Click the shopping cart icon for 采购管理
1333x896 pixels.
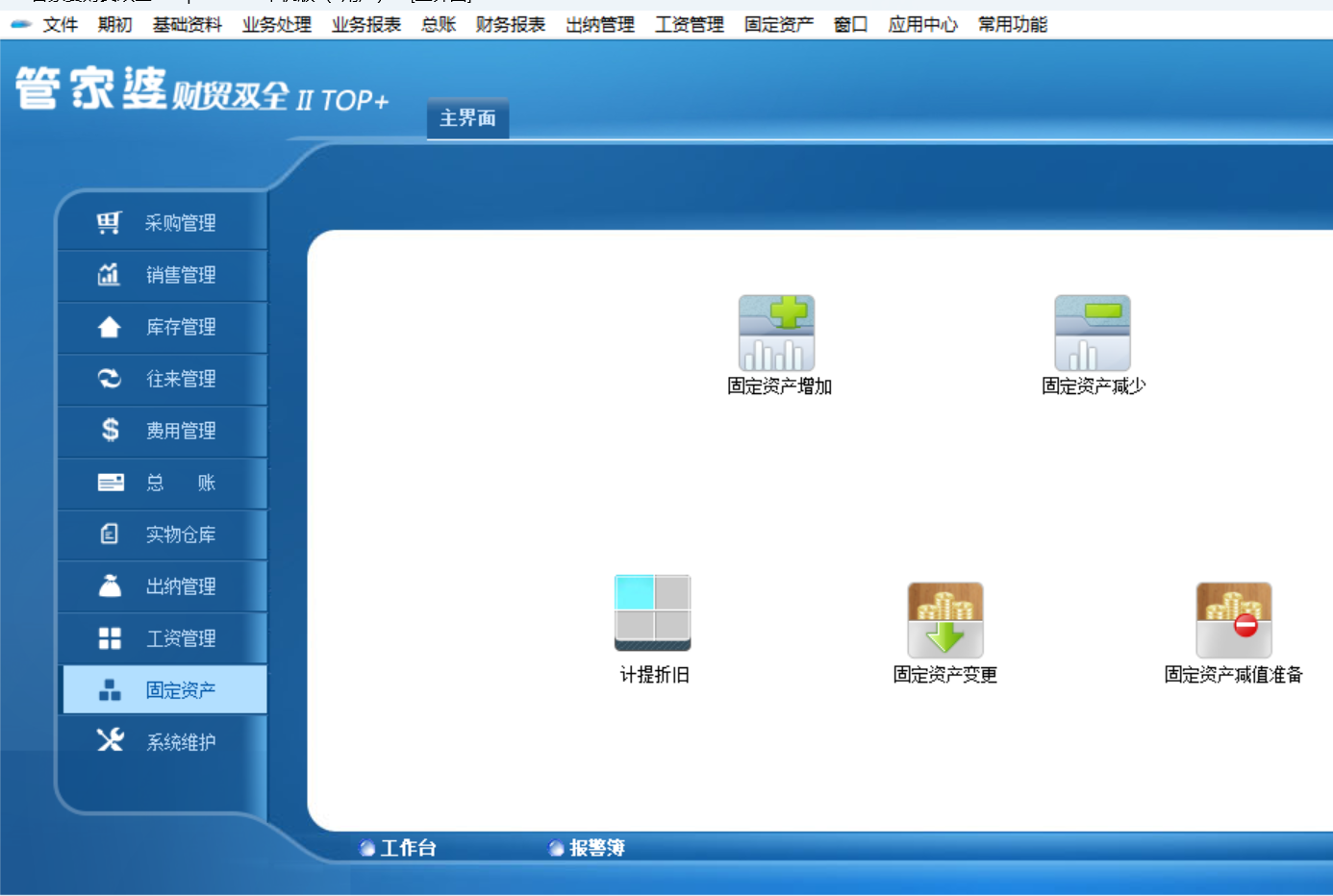[109, 223]
